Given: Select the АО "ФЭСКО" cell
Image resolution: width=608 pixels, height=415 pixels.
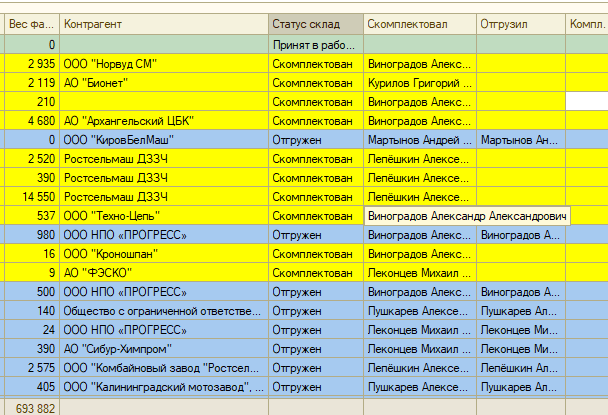Looking at the screenshot, I should [164, 273].
